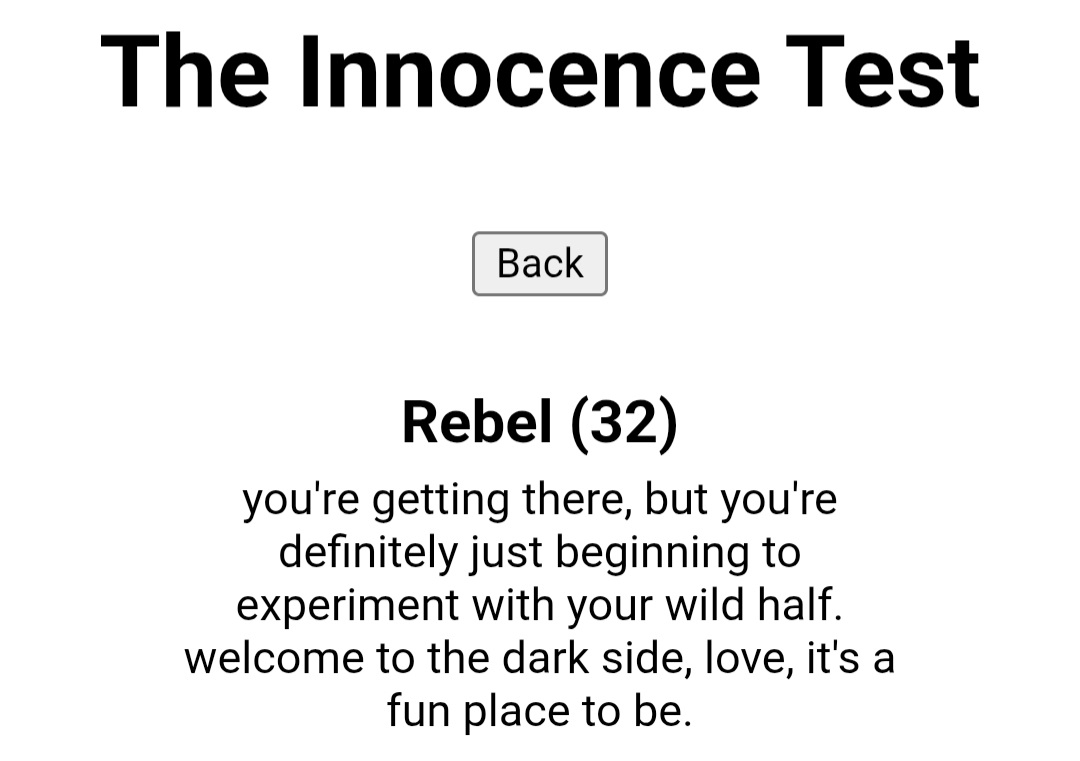Click the word "definitely" in the description

click(367, 552)
